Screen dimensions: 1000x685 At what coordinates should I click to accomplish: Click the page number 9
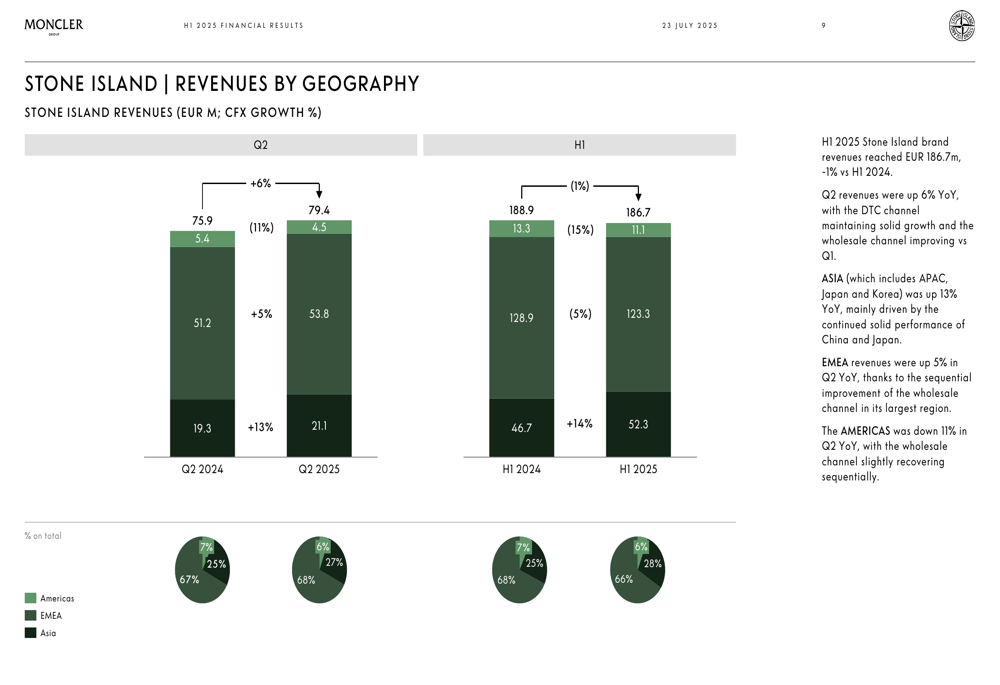[823, 26]
